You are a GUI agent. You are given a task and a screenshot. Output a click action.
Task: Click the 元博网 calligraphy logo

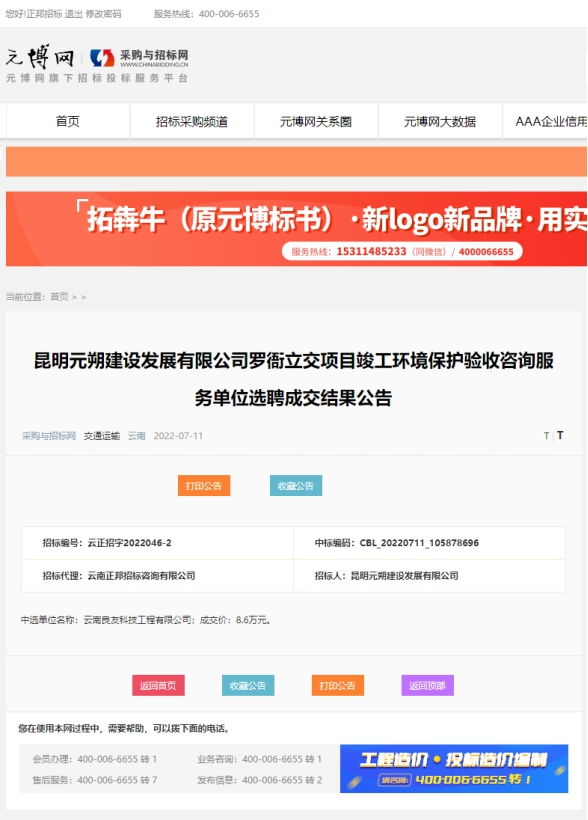40,56
